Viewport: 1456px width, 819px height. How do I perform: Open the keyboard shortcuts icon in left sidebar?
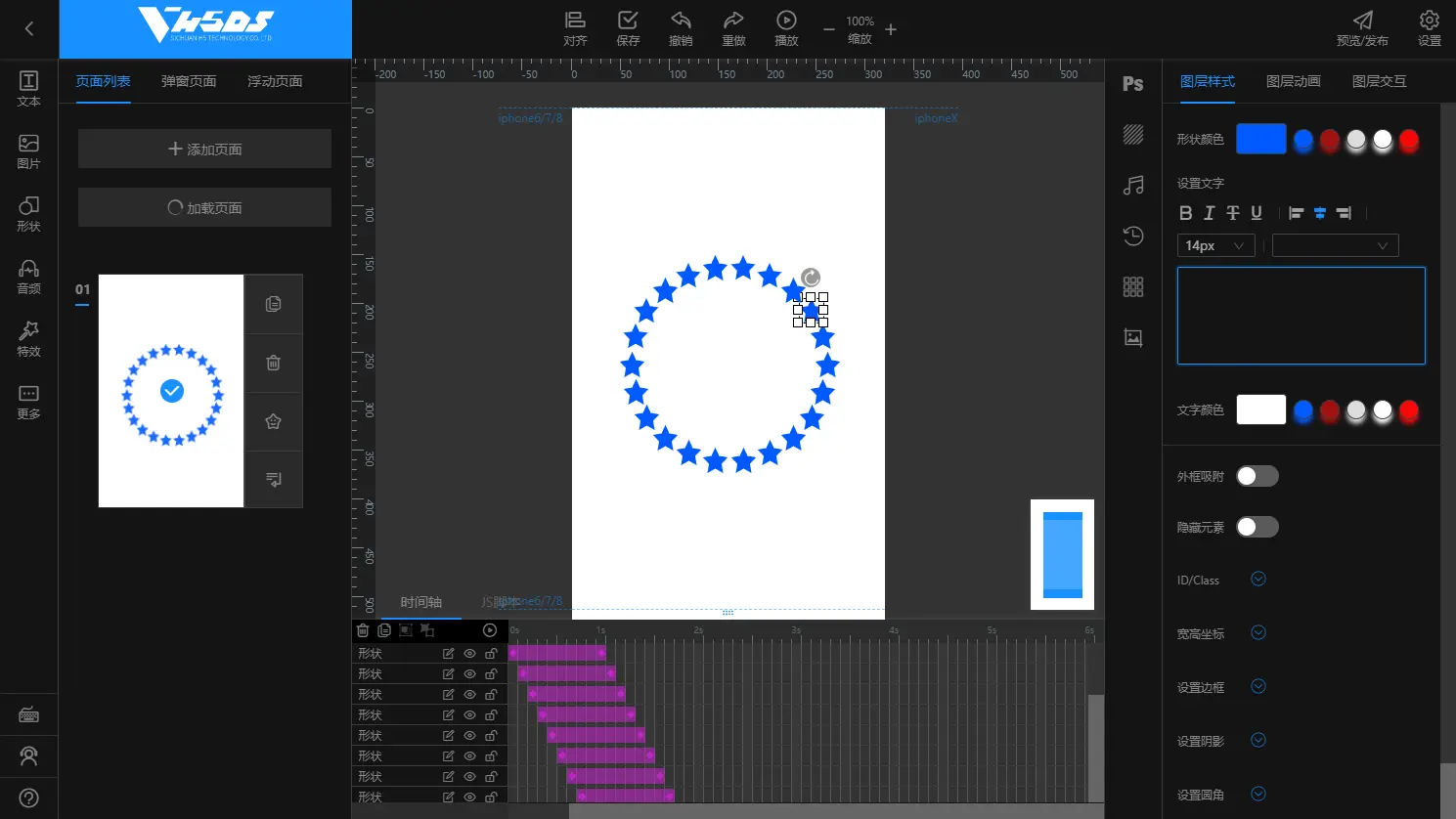pos(29,715)
